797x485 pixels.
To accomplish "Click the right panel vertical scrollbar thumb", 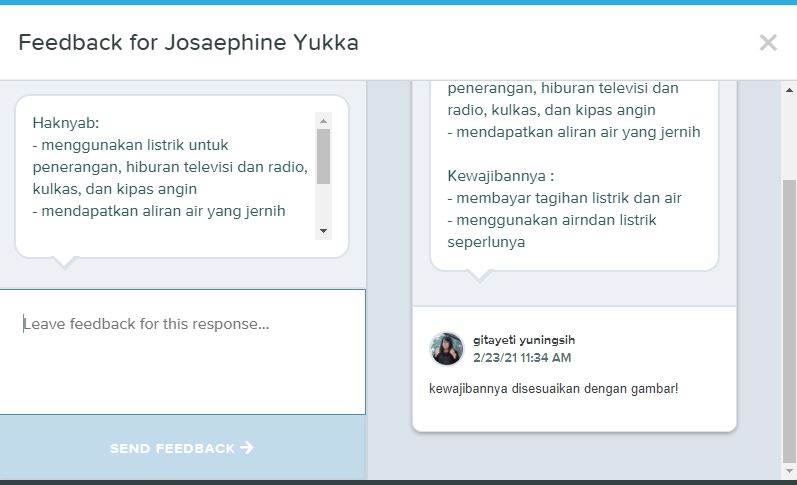I will (789, 321).
